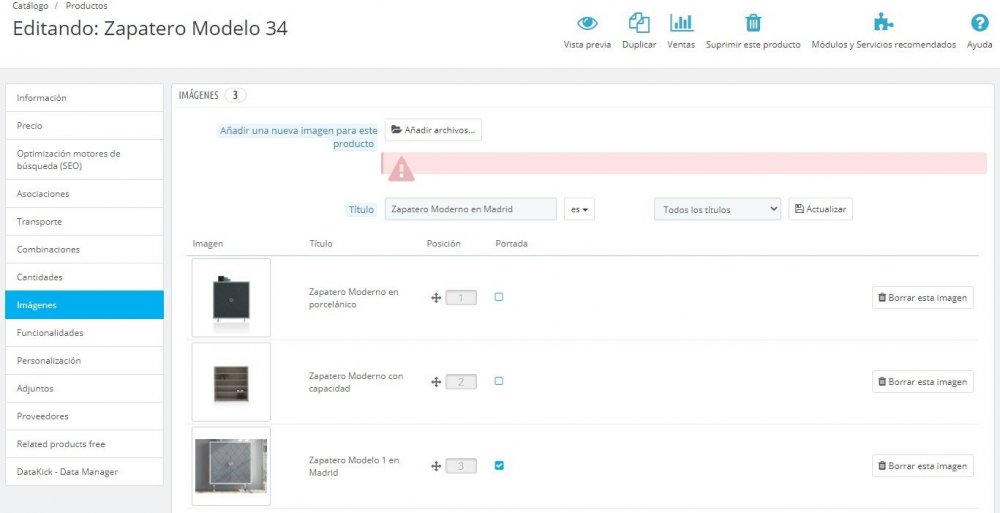
Task: Open the 'es' language dropdown
Action: pyautogui.click(x=579, y=209)
